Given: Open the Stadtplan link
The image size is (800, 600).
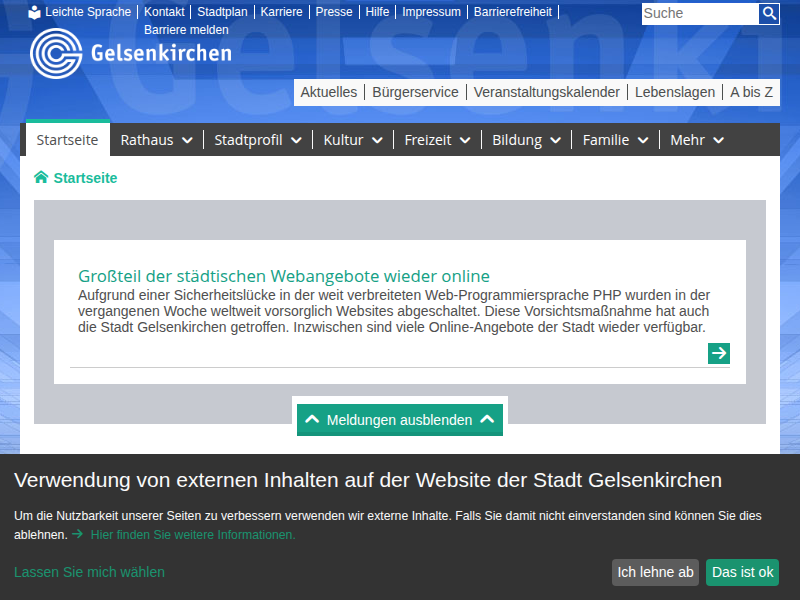Looking at the screenshot, I should click(x=222, y=12).
